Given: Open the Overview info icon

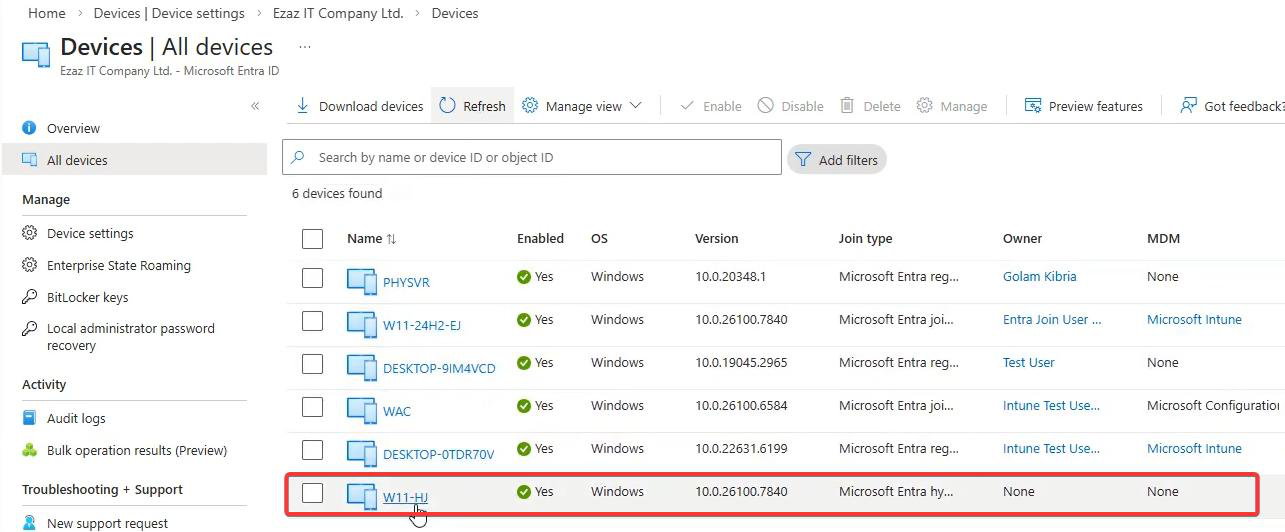Looking at the screenshot, I should coord(29,128).
